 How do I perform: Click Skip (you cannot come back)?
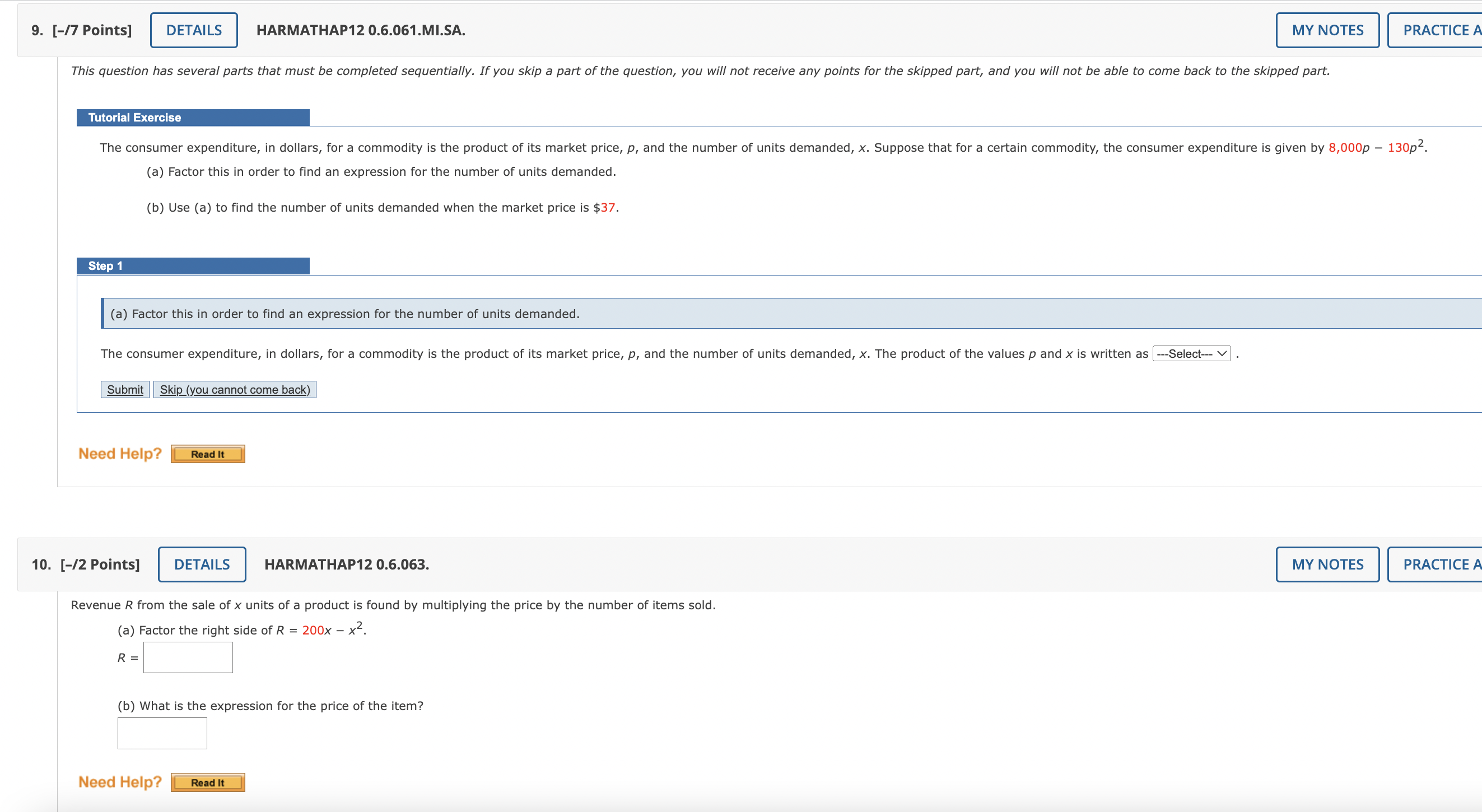point(234,389)
